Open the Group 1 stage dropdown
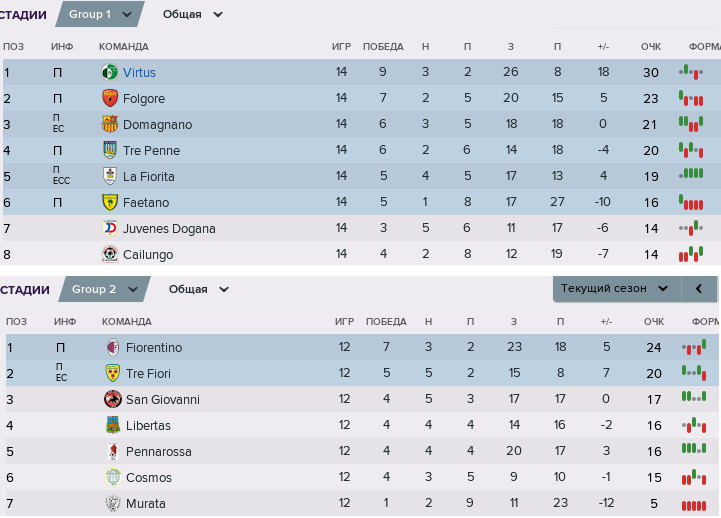721x518 pixels. click(100, 14)
